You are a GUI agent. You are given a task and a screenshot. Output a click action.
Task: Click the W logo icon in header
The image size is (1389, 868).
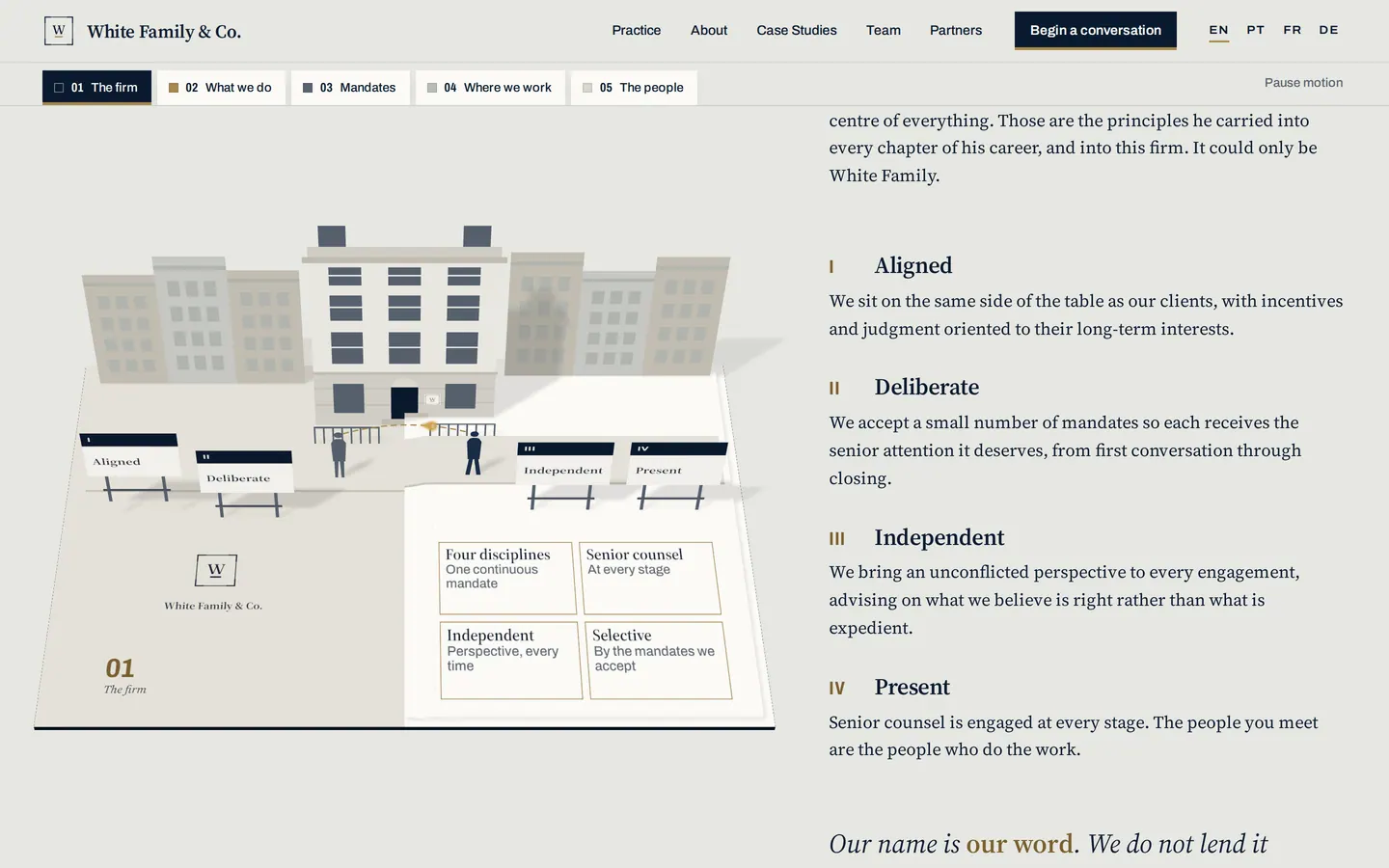click(x=59, y=31)
